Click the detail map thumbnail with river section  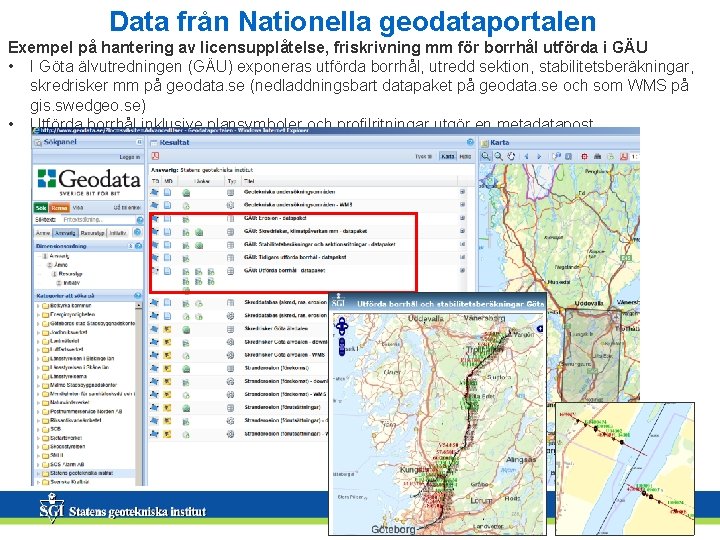tap(625, 469)
